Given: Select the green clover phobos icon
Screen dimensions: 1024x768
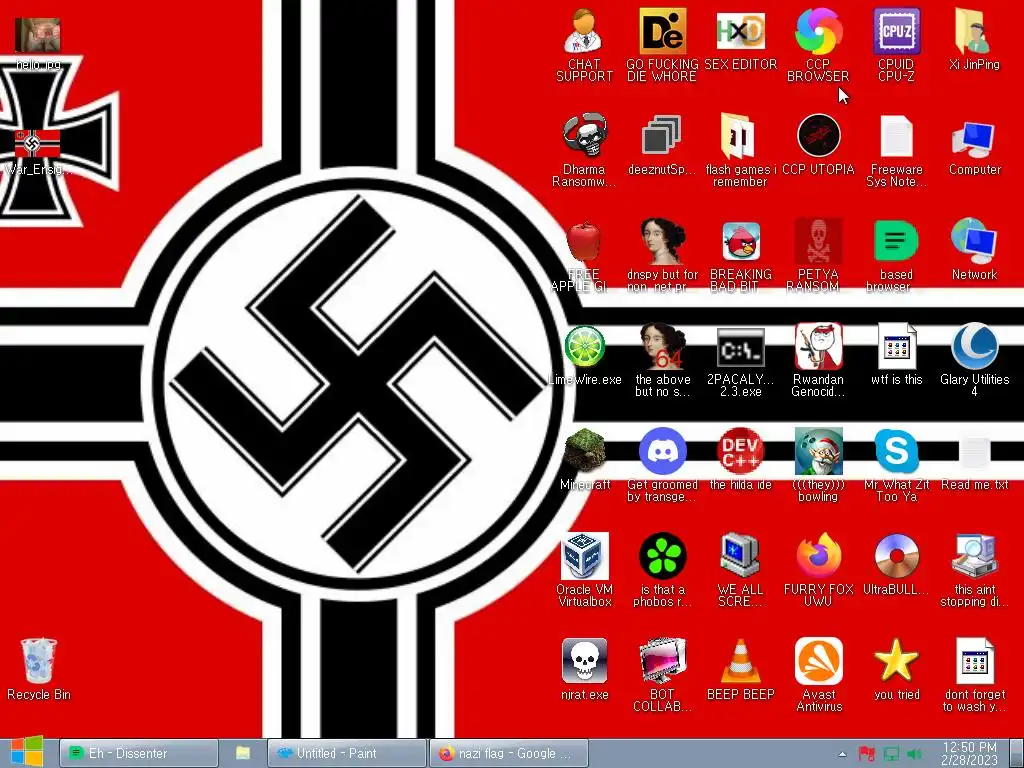Looking at the screenshot, I should click(x=662, y=556).
